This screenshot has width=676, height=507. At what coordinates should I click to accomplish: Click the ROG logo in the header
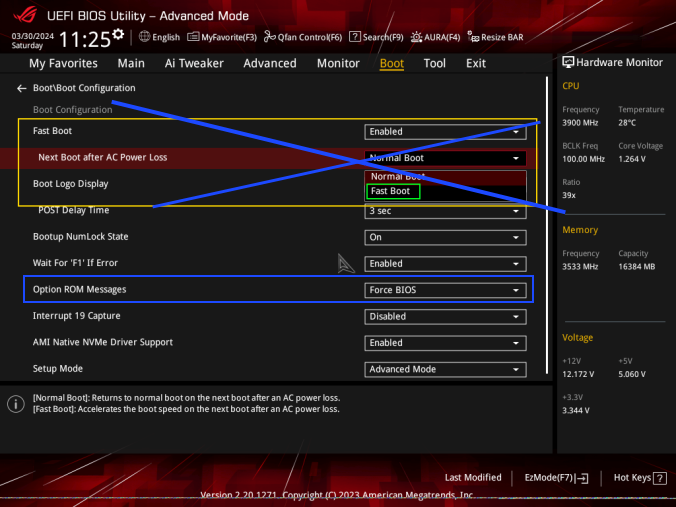point(25,15)
